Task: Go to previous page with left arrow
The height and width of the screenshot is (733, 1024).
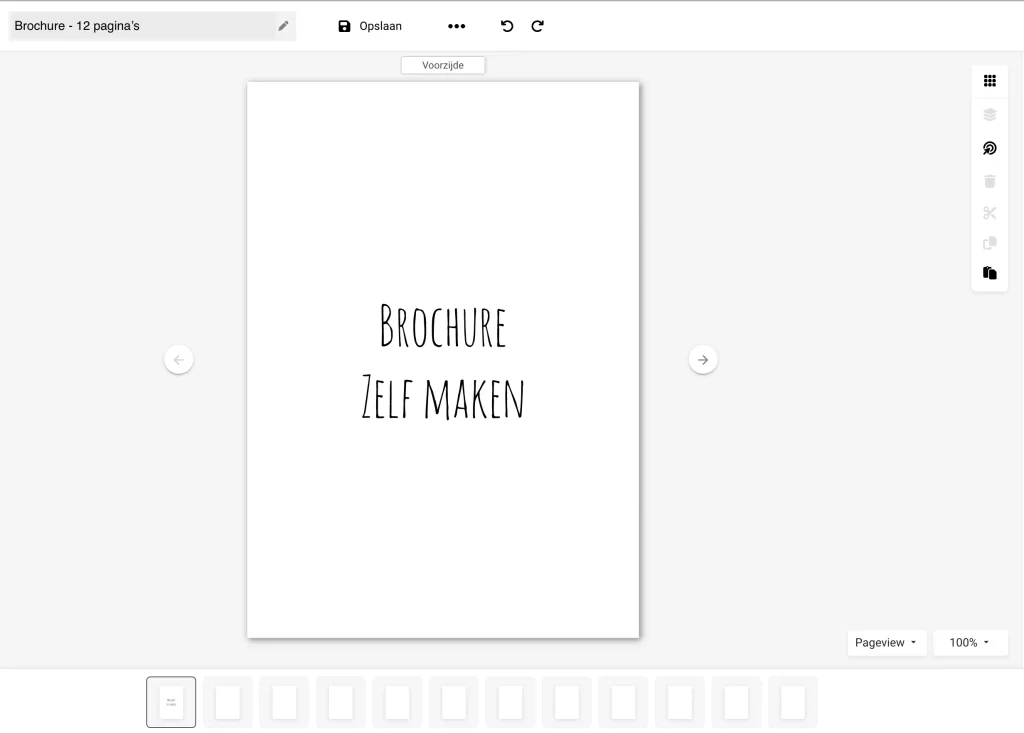Action: coord(179,360)
